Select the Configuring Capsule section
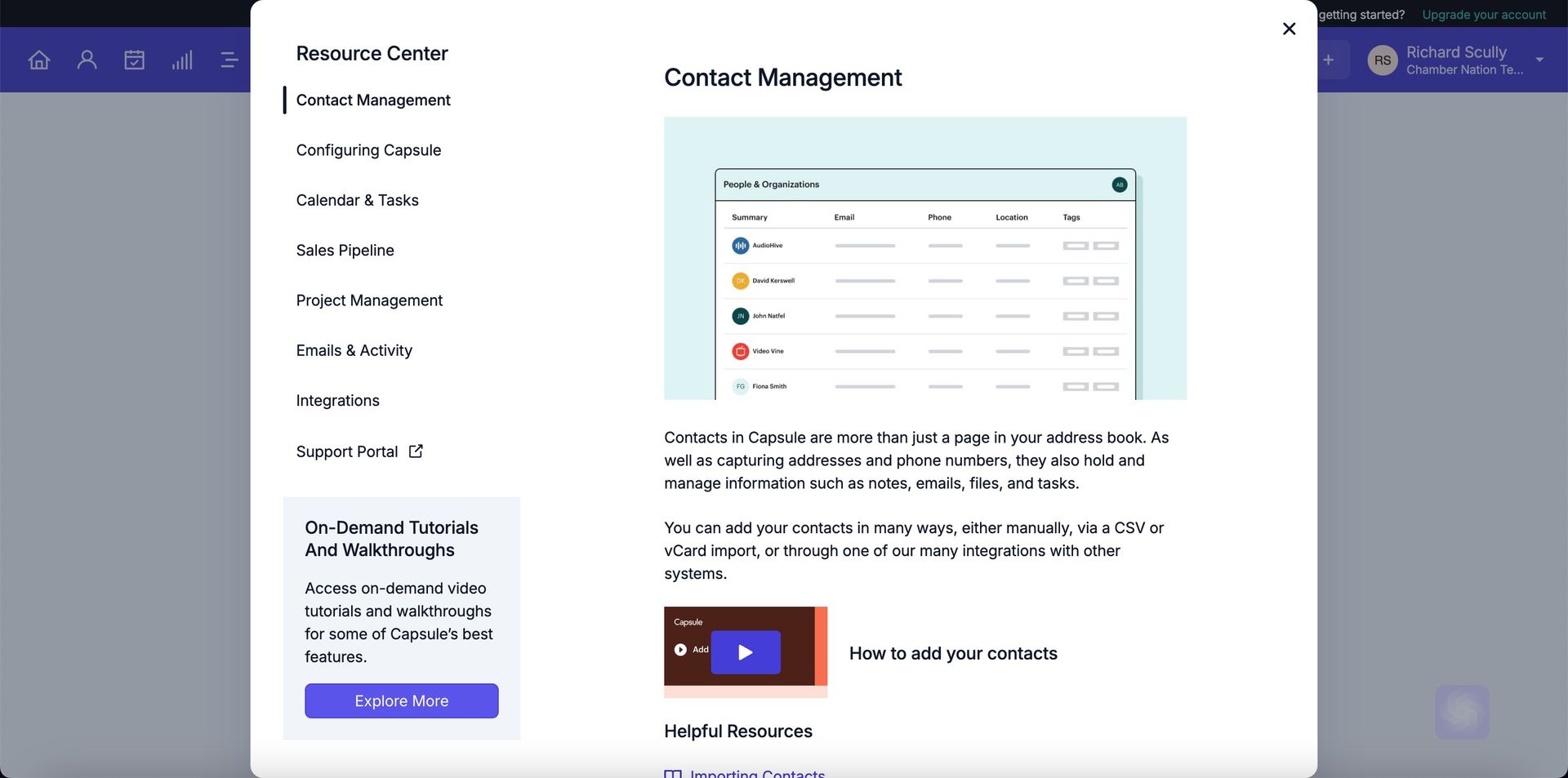 point(368,150)
